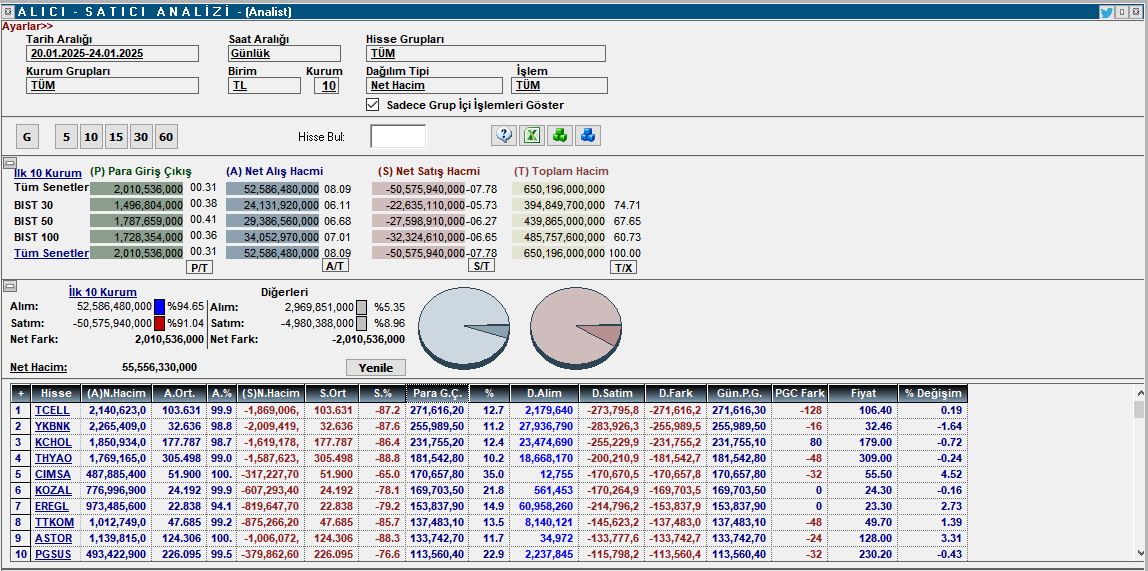Open the TTKOM stock link
The image size is (1148, 571).
[x=53, y=522]
